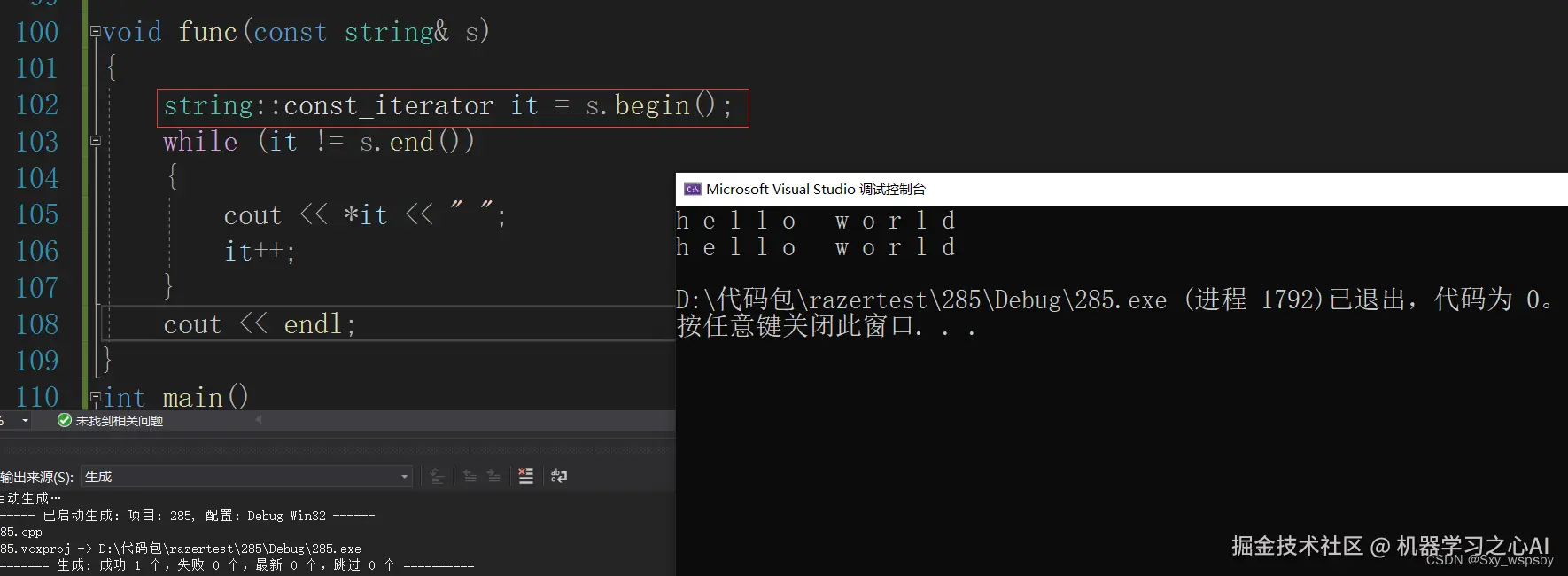
Task: Click the output line with 285.vcxproj path
Action: point(181,549)
